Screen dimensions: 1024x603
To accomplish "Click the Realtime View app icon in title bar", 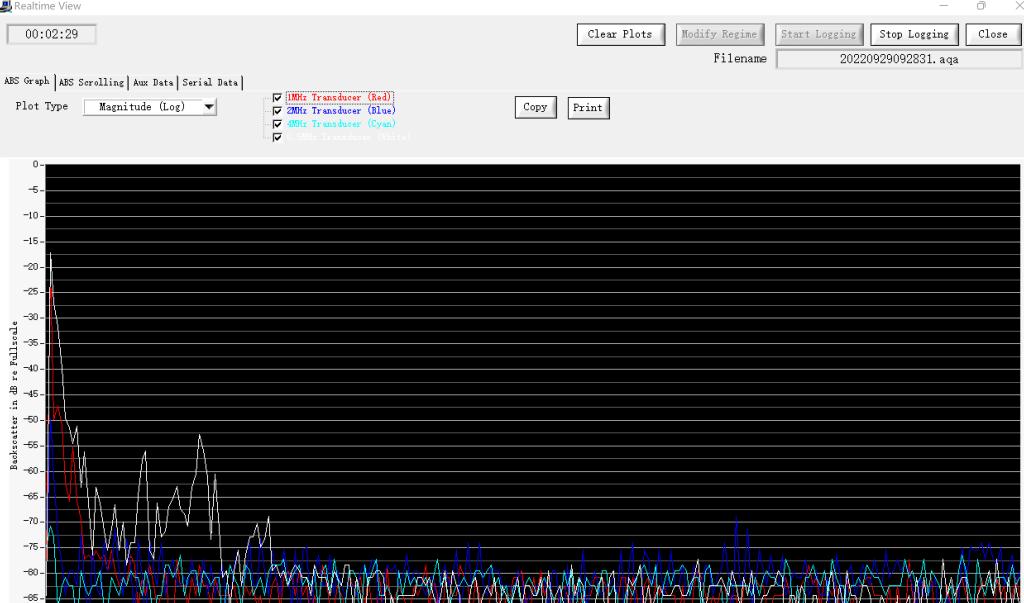I will 7,6.
